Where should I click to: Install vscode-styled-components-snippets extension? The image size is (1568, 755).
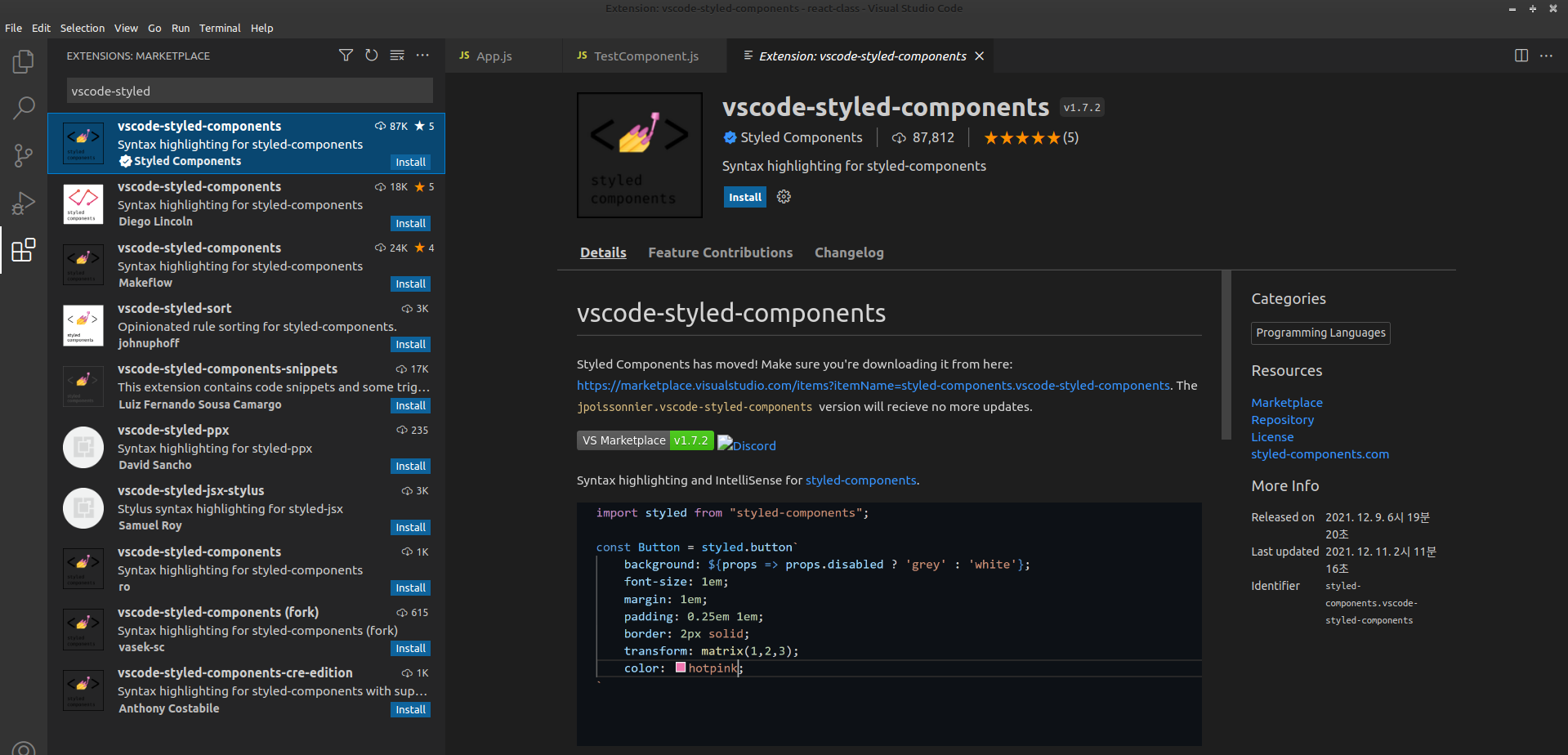[x=410, y=405]
